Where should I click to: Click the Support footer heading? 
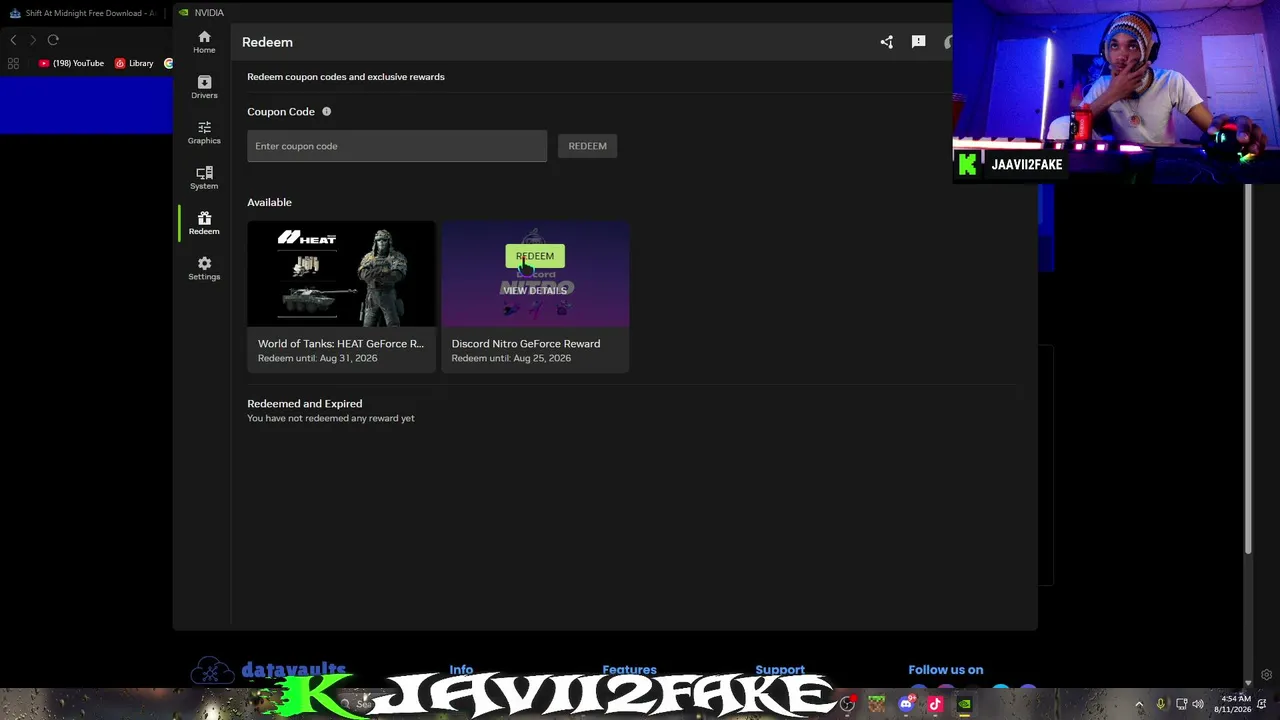coord(780,670)
